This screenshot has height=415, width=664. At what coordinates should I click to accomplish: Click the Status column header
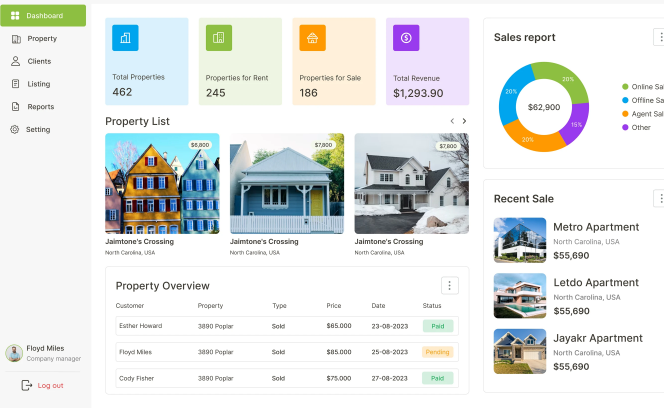432,306
